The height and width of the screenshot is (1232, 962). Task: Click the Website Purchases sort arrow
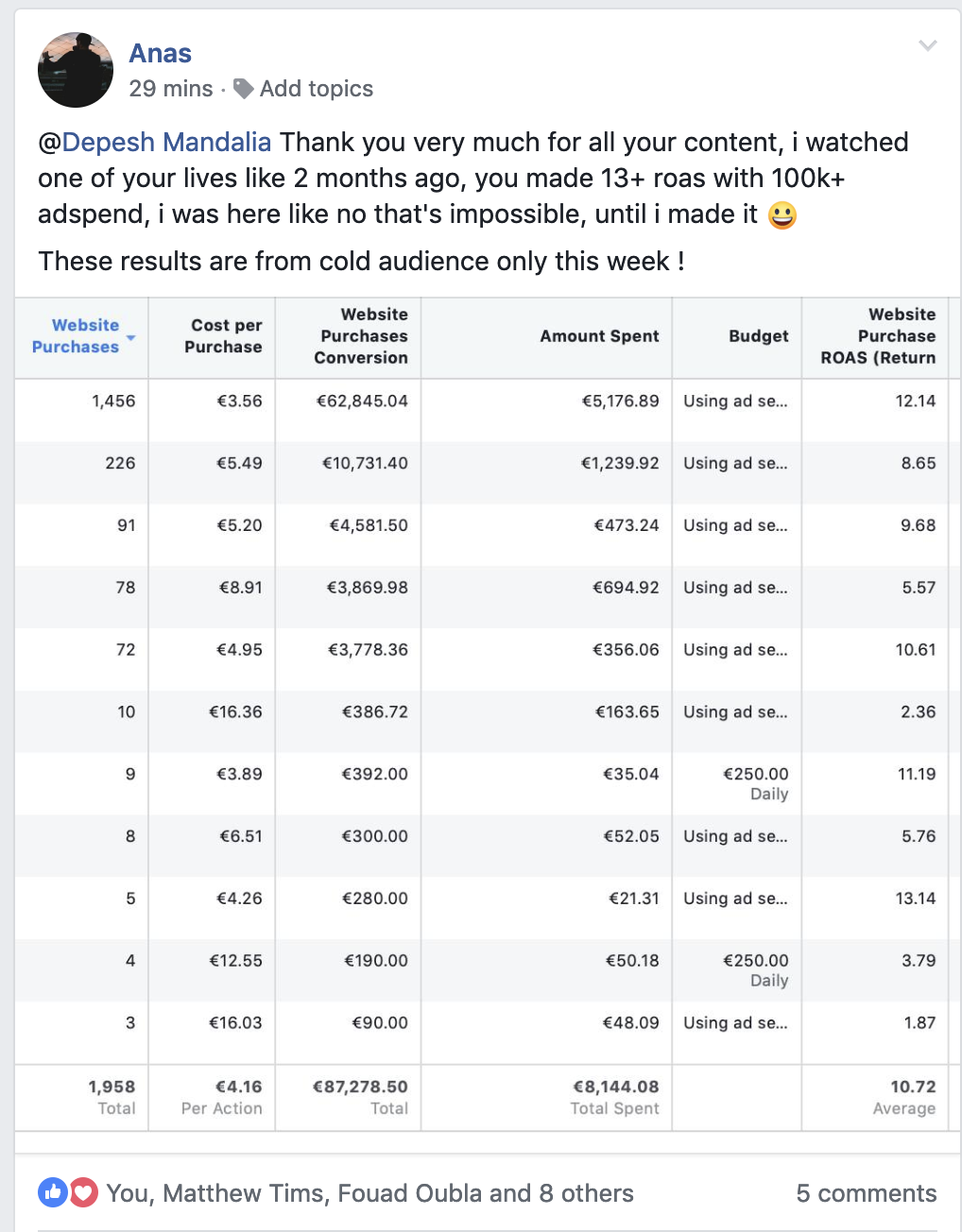130,338
